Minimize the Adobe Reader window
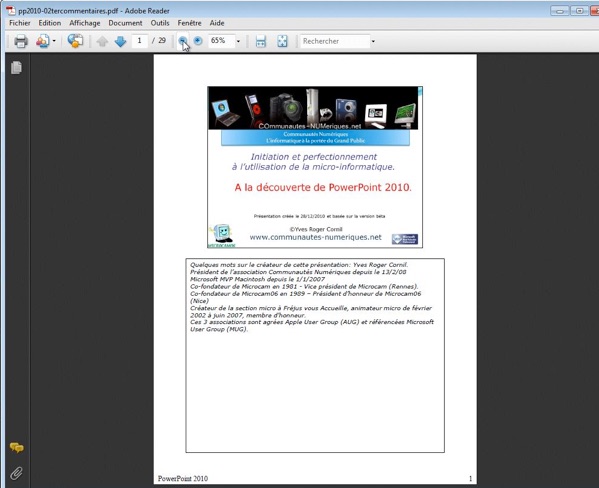 coord(560,11)
